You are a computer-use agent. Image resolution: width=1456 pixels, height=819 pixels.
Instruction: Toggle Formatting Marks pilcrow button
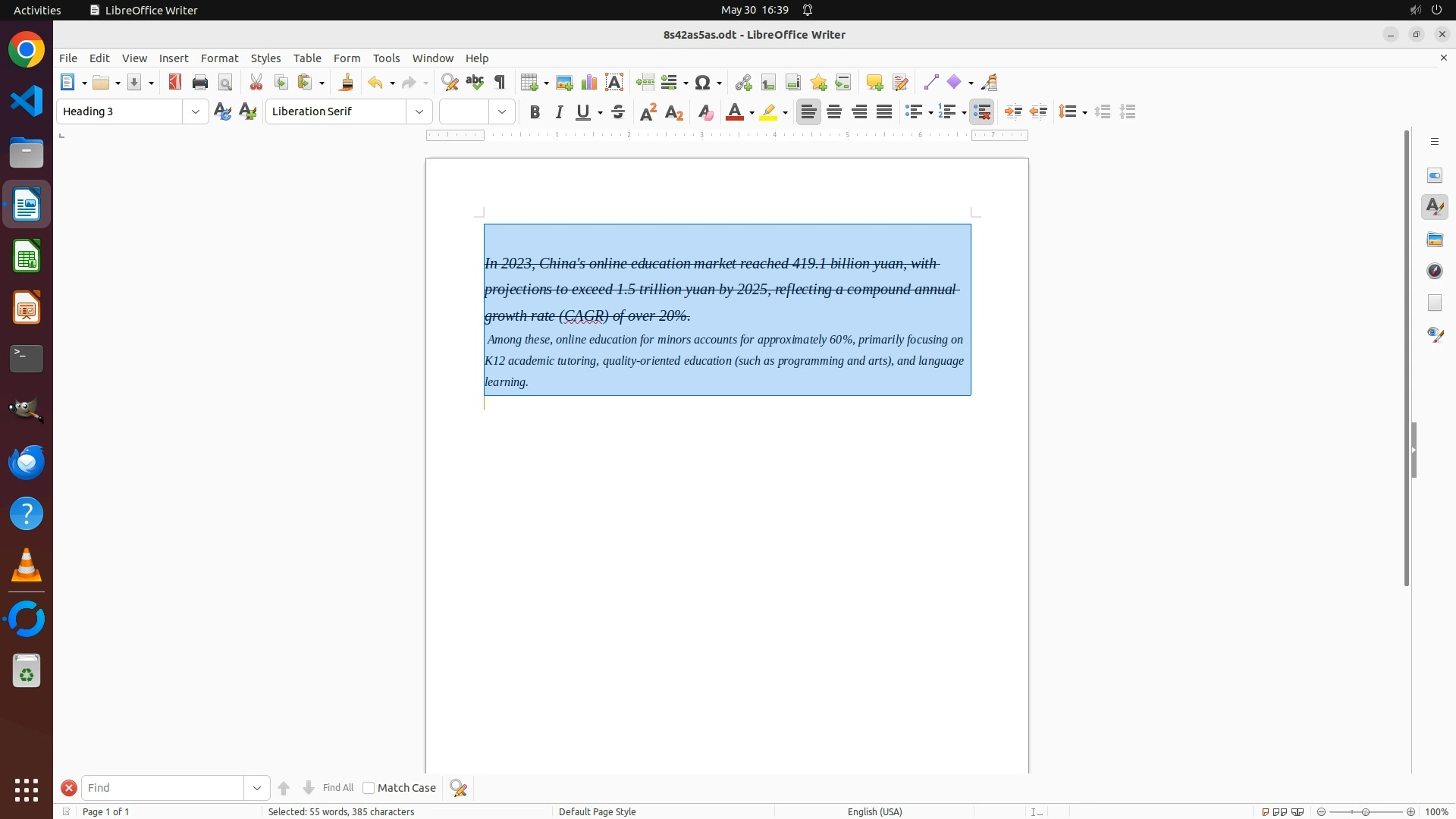[x=500, y=83]
